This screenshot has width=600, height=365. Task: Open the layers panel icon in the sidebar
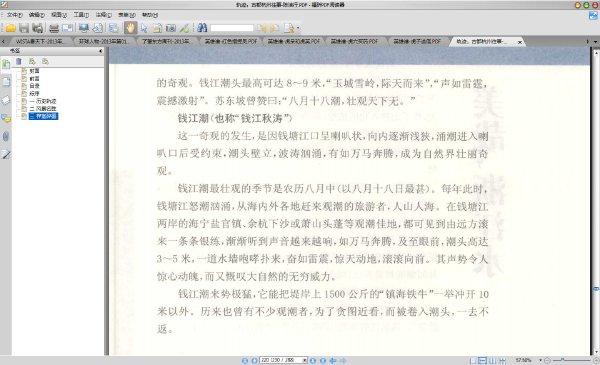6,100
